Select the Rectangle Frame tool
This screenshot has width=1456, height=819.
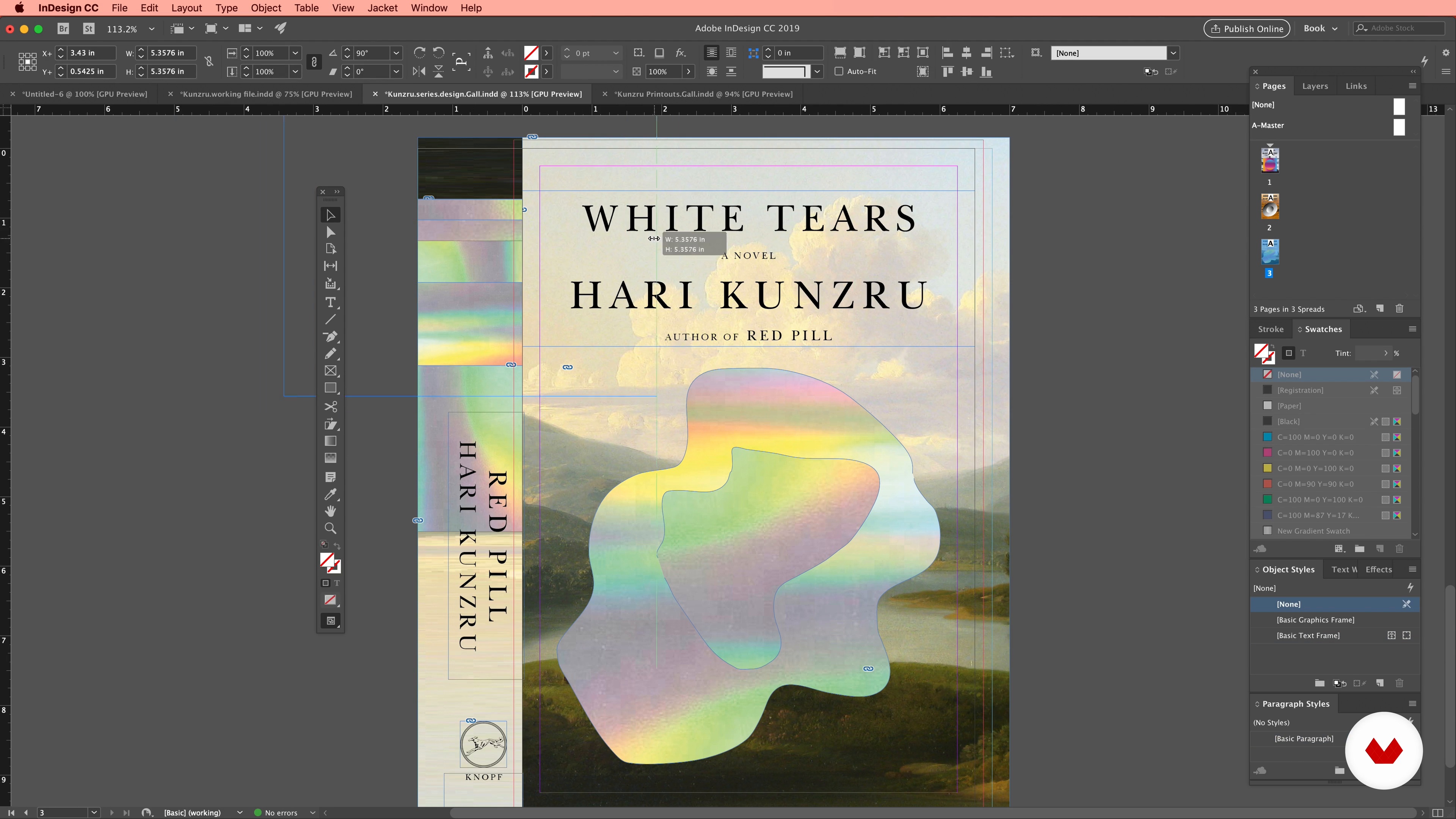(x=331, y=371)
